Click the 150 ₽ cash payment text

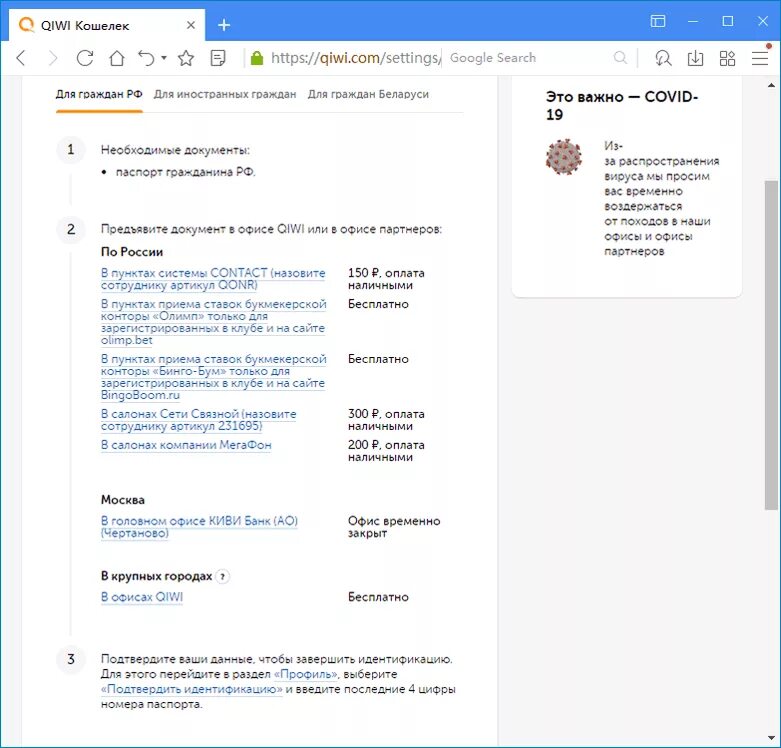click(x=386, y=279)
